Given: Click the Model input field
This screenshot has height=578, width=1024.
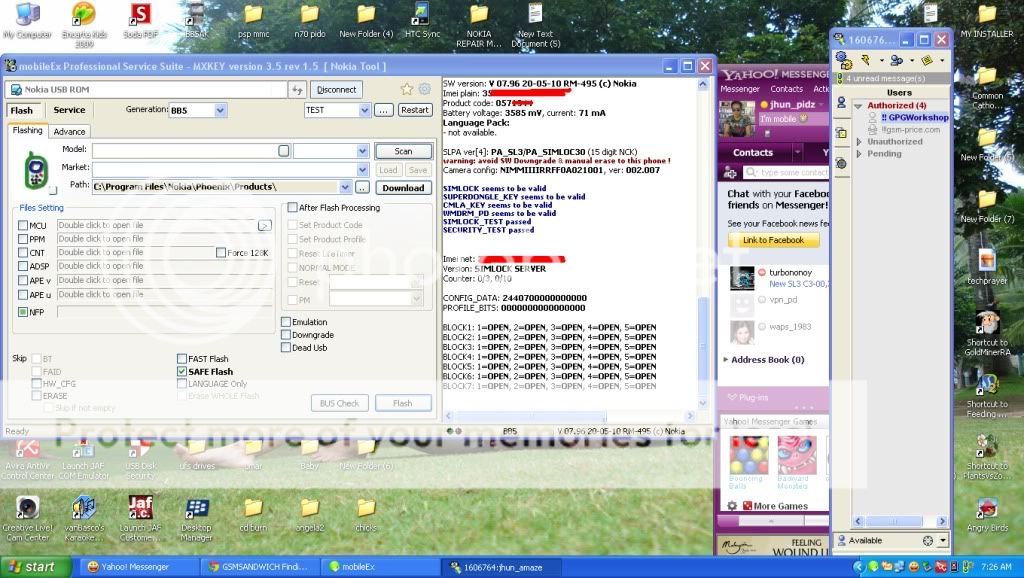Looking at the screenshot, I should pos(184,150).
